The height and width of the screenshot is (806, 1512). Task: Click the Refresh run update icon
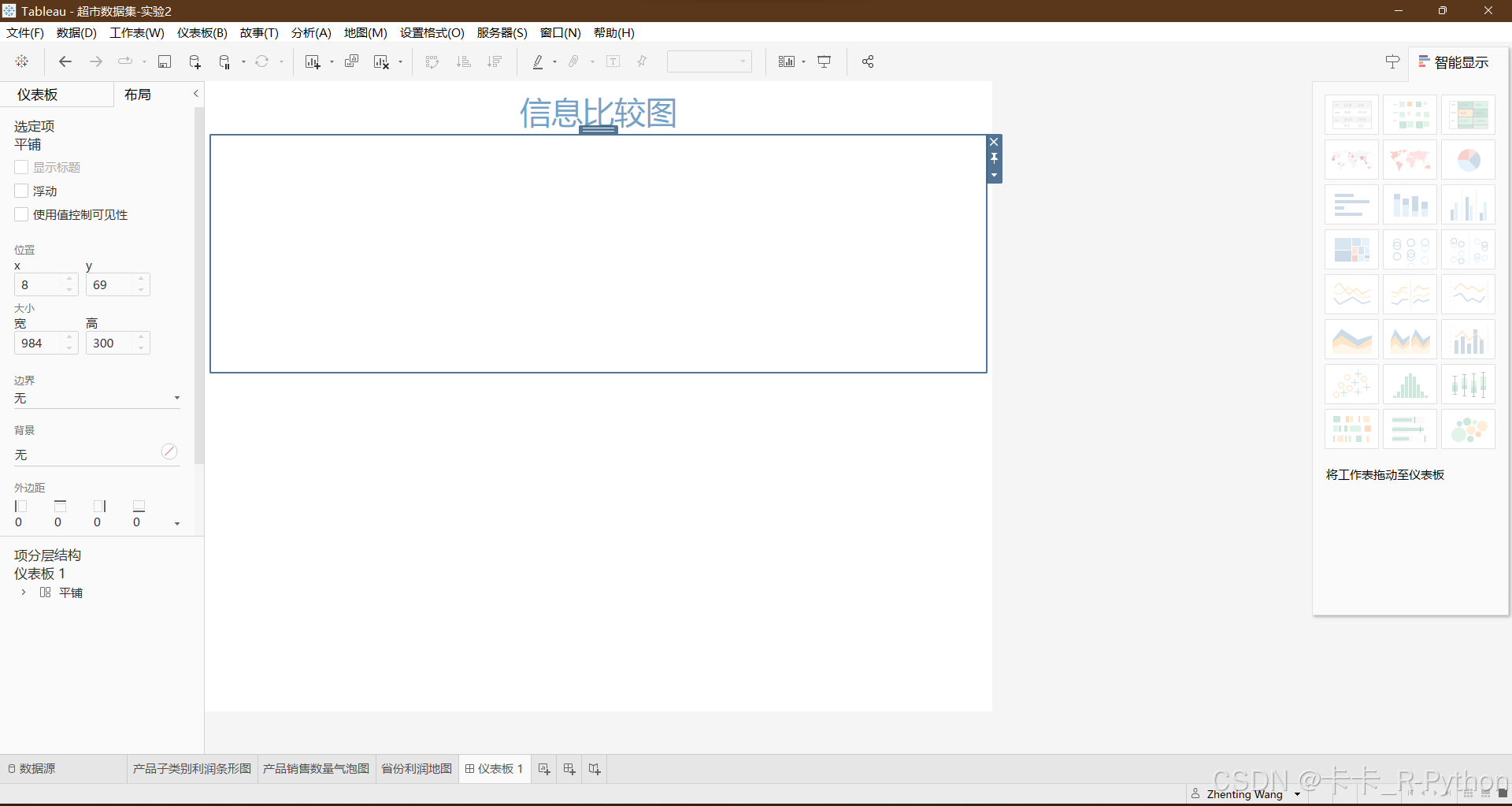tap(262, 61)
